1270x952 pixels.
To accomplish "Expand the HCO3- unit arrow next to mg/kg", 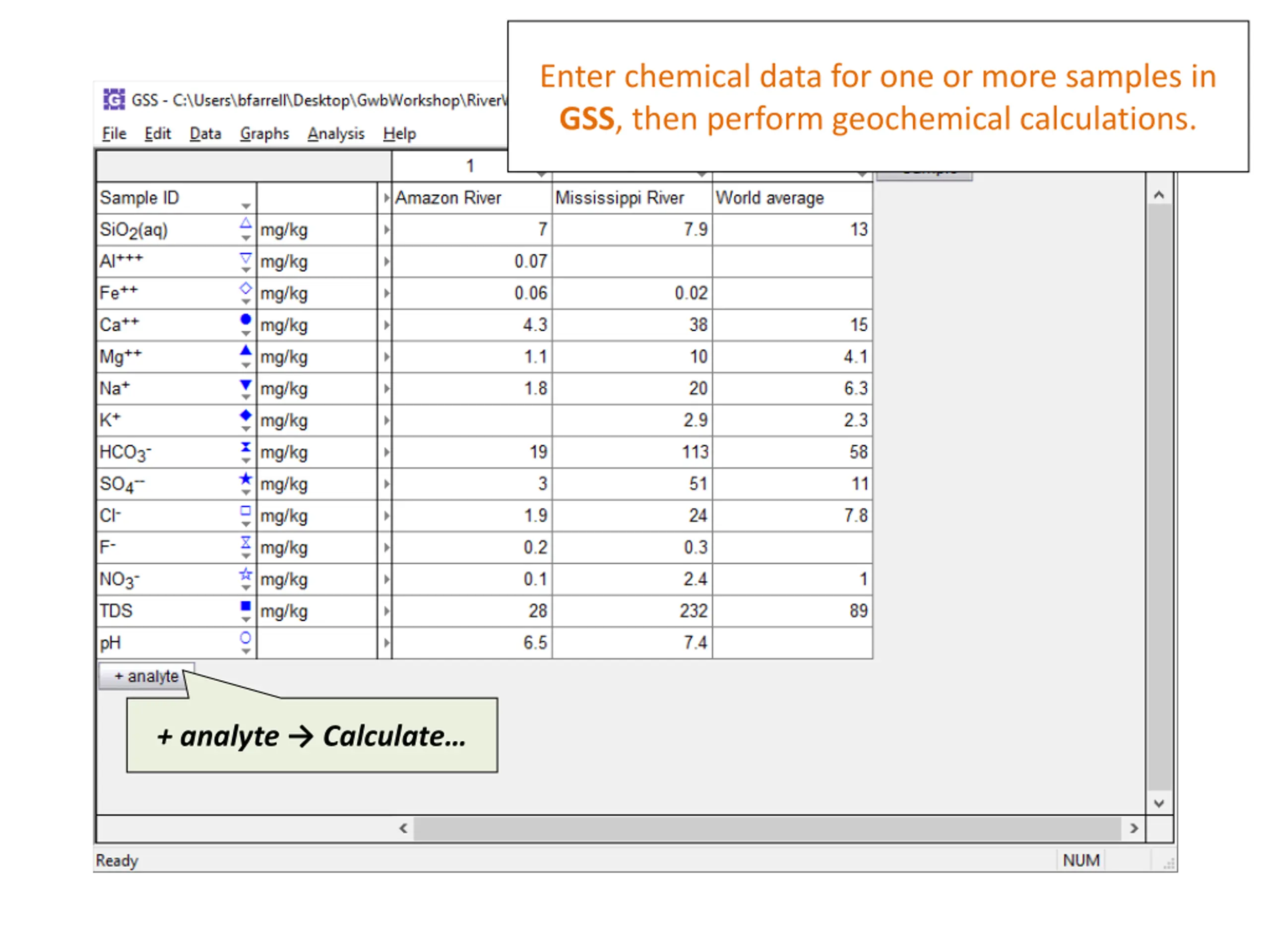I will tap(386, 452).
